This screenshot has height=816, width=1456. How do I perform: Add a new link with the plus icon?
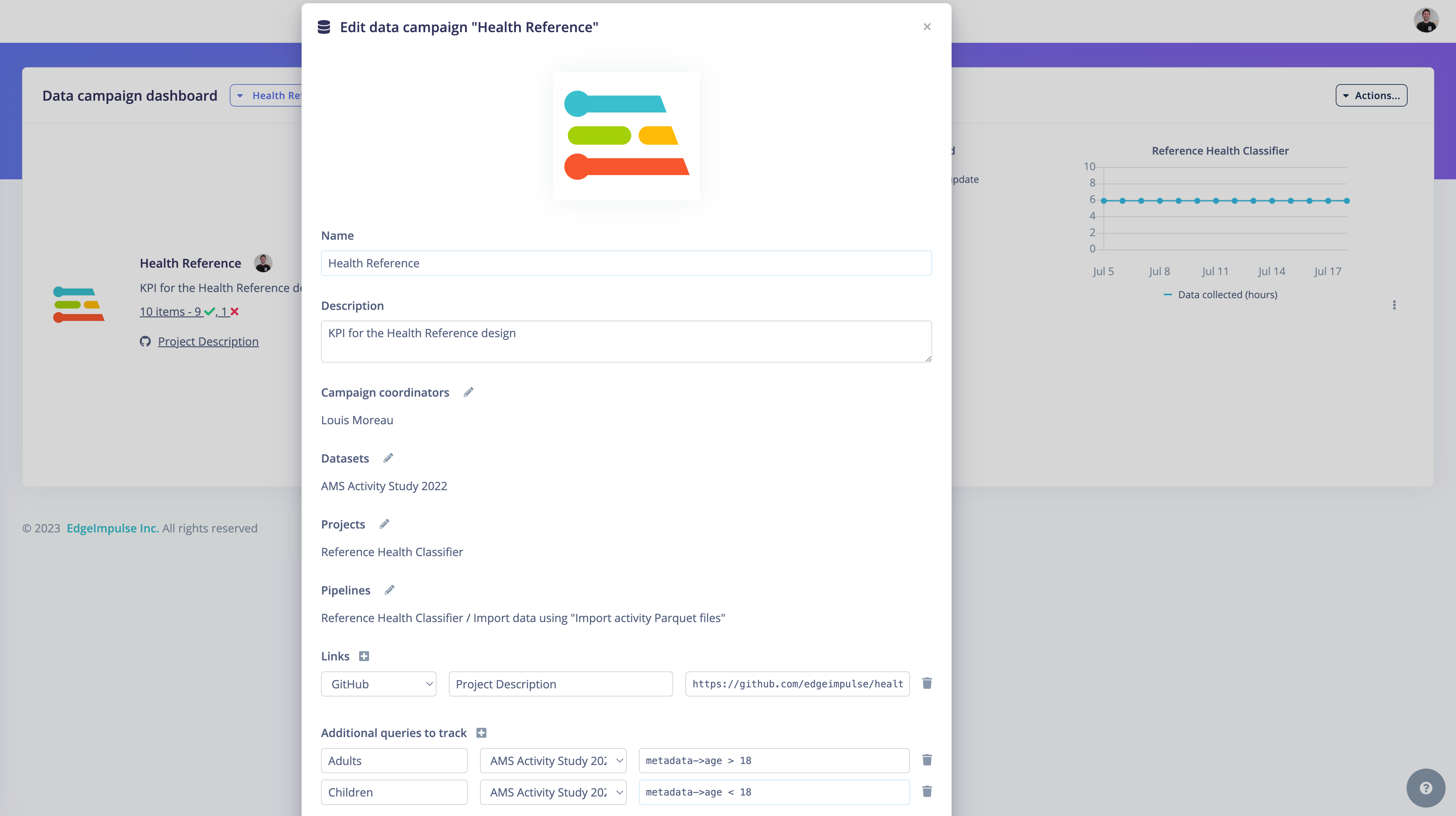tap(364, 656)
